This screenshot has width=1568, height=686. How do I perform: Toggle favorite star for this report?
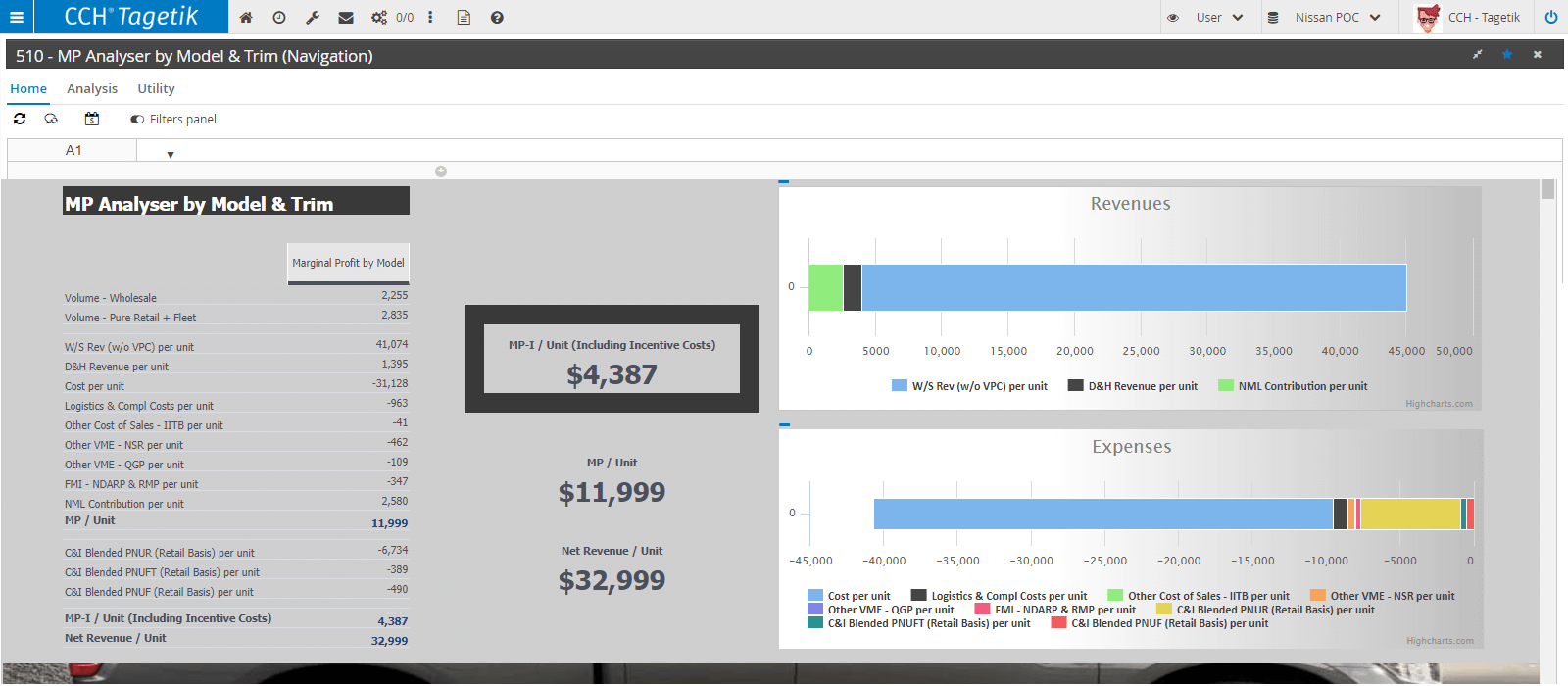[x=1507, y=54]
